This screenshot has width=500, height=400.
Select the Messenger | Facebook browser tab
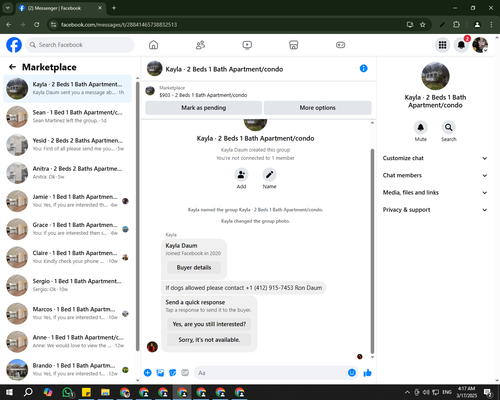(61, 8)
